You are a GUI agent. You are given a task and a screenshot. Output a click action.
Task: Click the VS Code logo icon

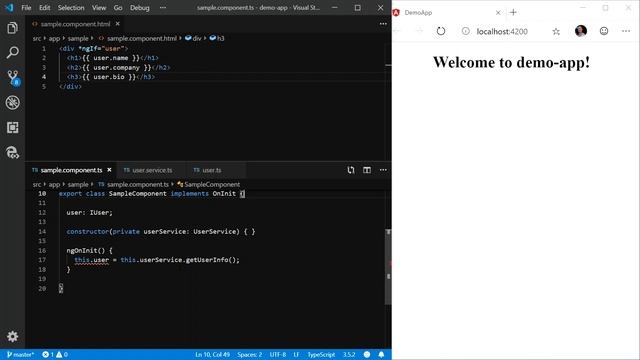(9, 8)
